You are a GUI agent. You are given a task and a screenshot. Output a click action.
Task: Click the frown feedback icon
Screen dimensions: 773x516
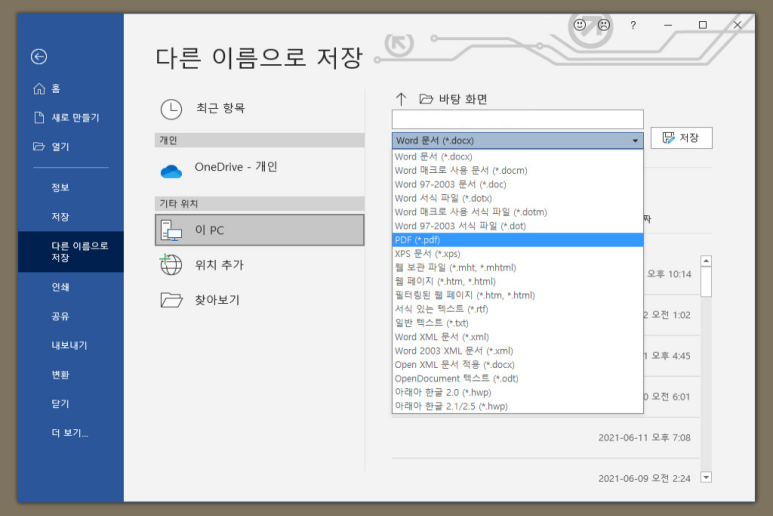604,25
